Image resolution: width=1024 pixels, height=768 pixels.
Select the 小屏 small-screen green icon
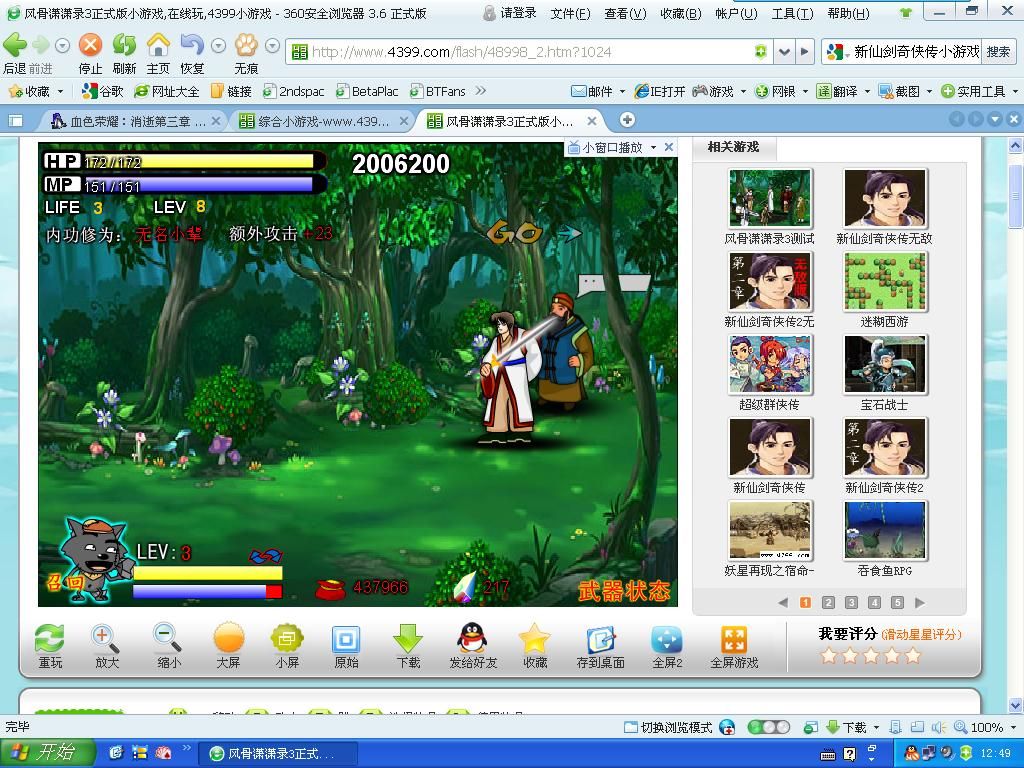point(287,638)
